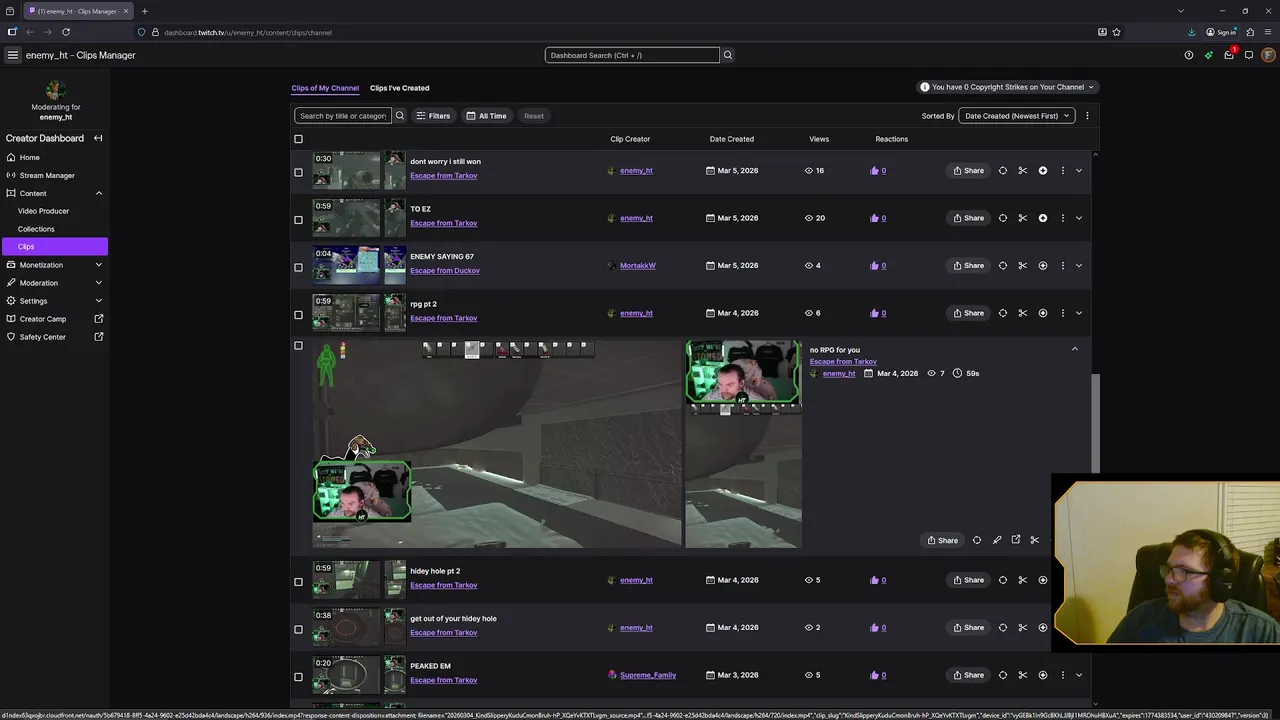Screen dimensions: 1280x720
Task: Expand the 'rpg pt 2' clip row chevron
Action: coord(1079,313)
